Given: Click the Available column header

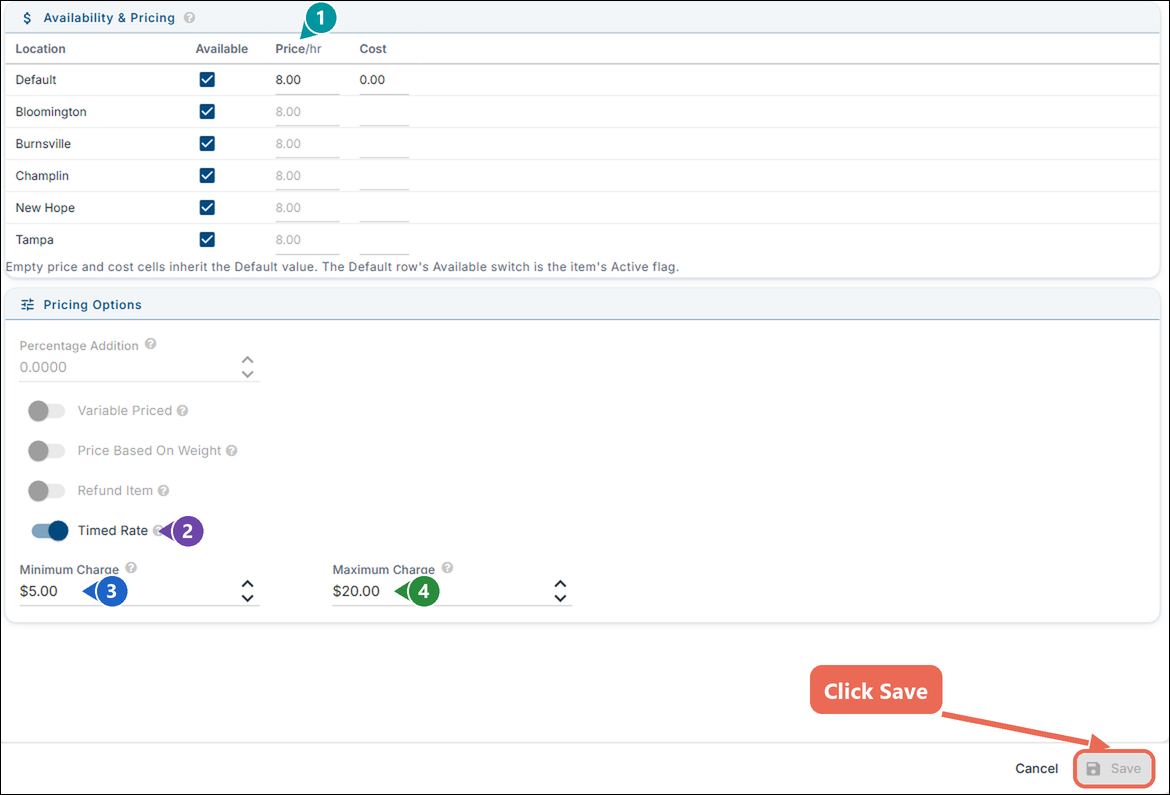Looking at the screenshot, I should click(x=222, y=49).
